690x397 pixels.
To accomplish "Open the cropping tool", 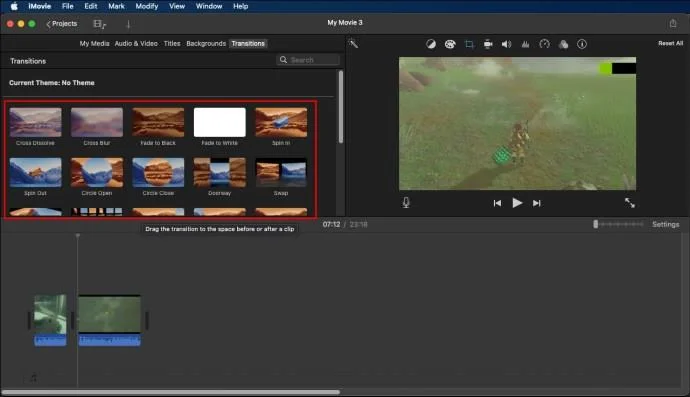I will (469, 44).
